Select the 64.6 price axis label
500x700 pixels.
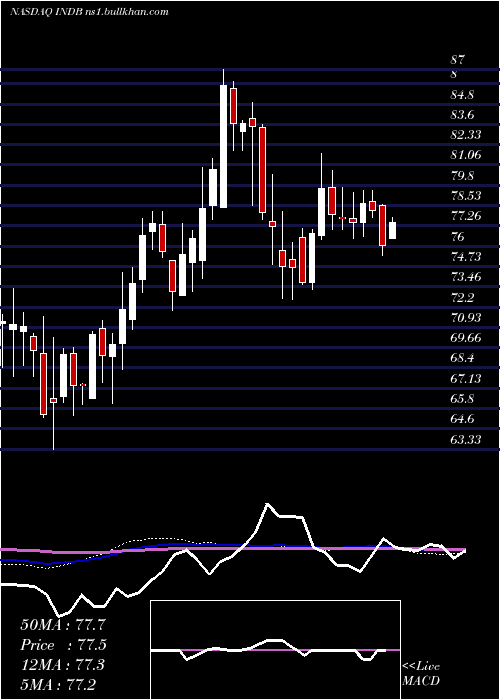(462, 419)
